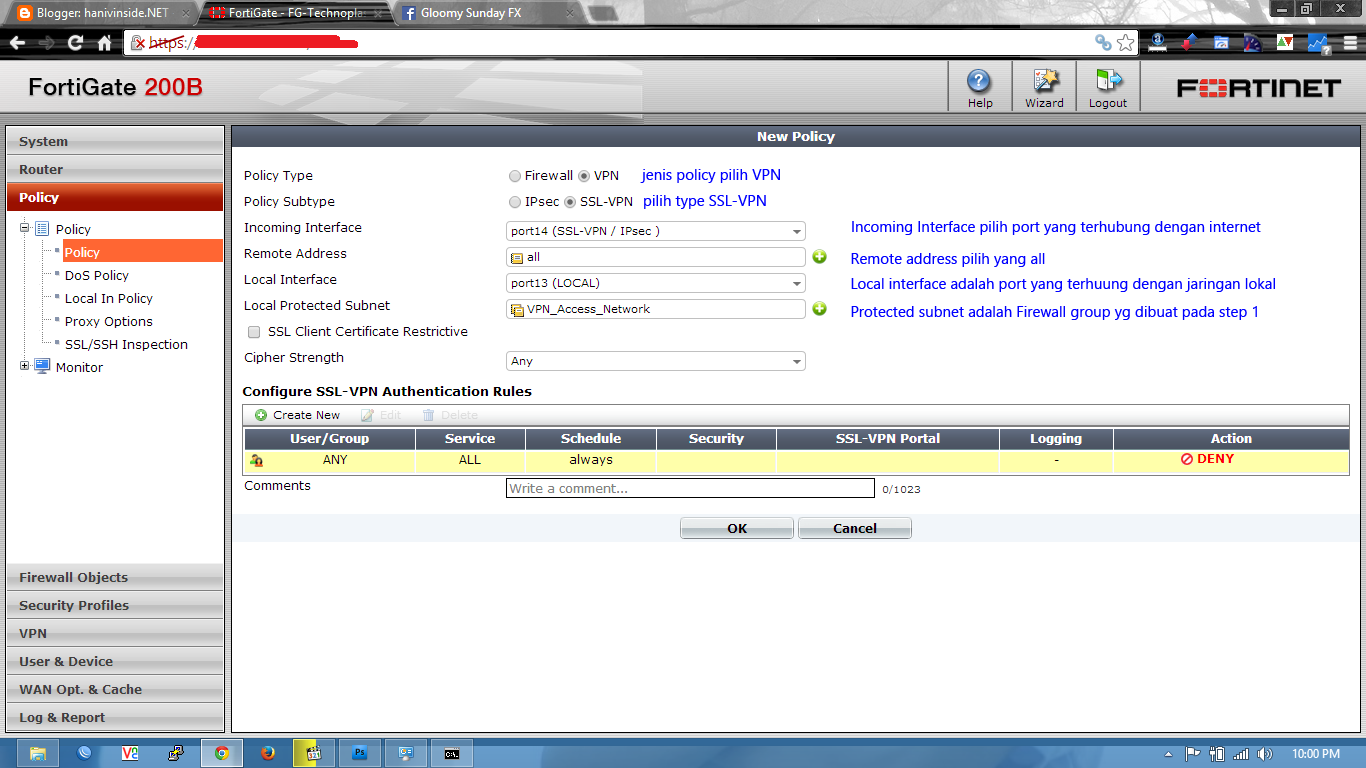Enable SSL Client Certificate Restrictive checkbox

pos(254,332)
